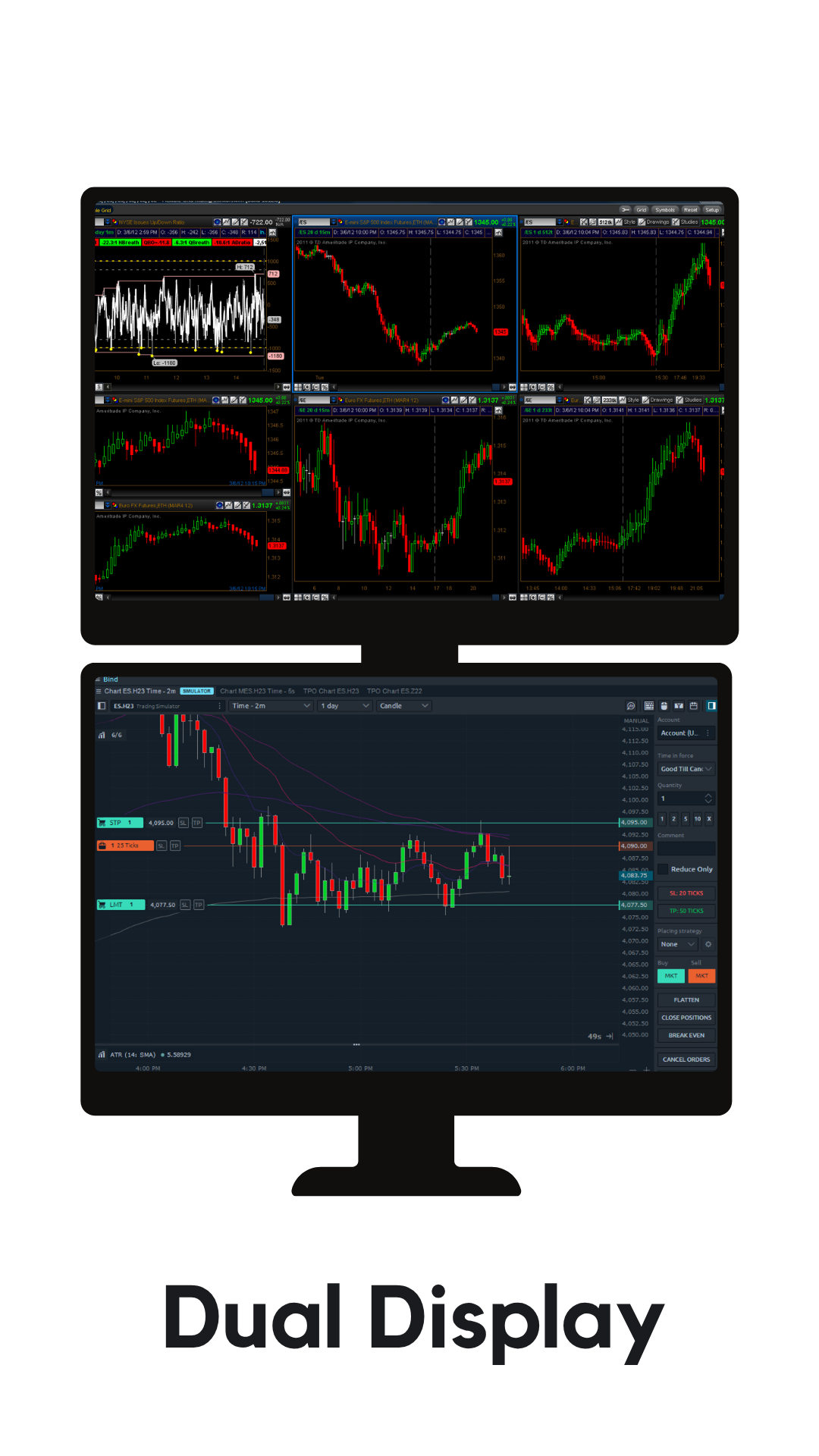Screen dimensions: 819x1456
Task: Click the FLATTEN button
Action: pyautogui.click(x=686, y=1000)
